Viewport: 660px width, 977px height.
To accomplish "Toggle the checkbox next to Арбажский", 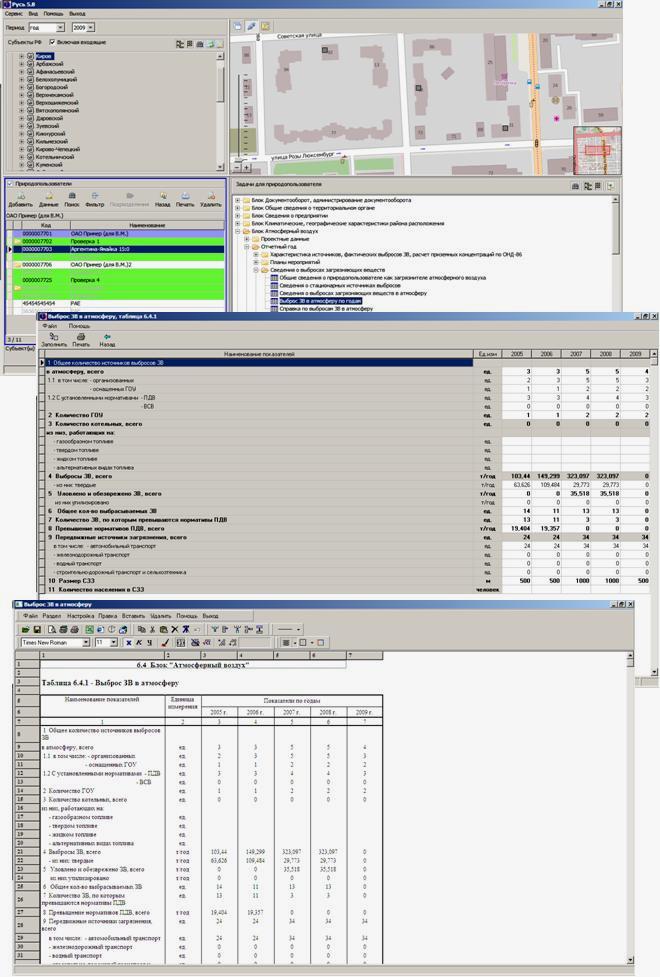I will 30,65.
